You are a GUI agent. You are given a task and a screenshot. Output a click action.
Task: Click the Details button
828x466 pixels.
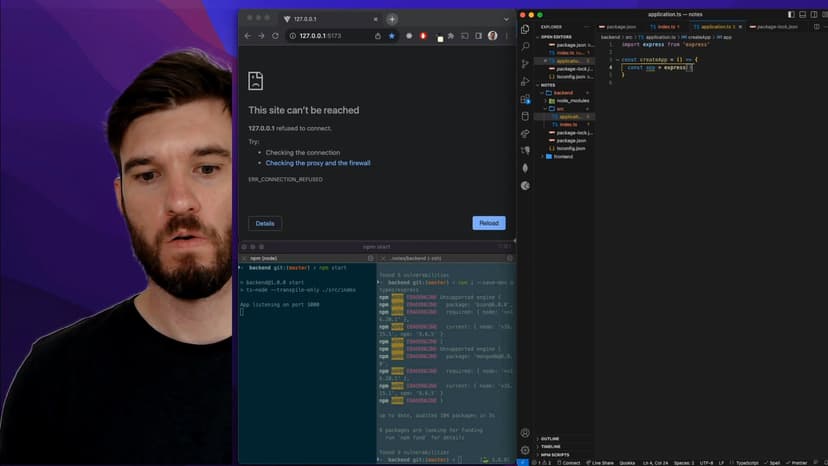pos(265,223)
